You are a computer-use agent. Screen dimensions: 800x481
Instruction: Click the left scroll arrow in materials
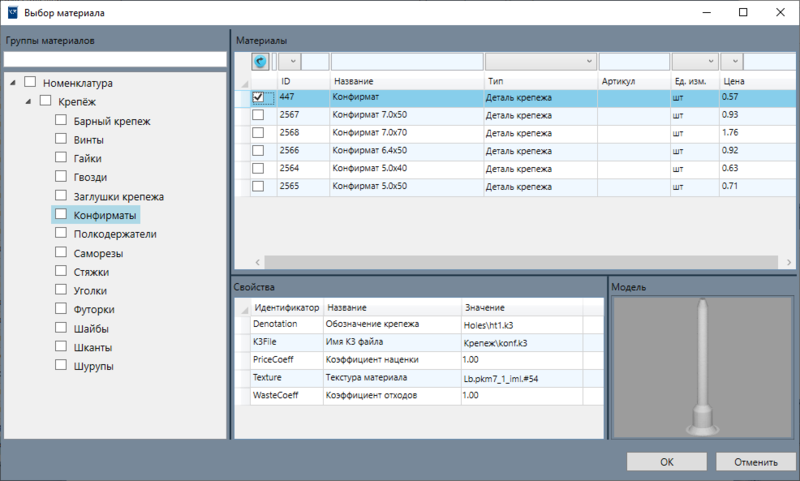point(258,262)
